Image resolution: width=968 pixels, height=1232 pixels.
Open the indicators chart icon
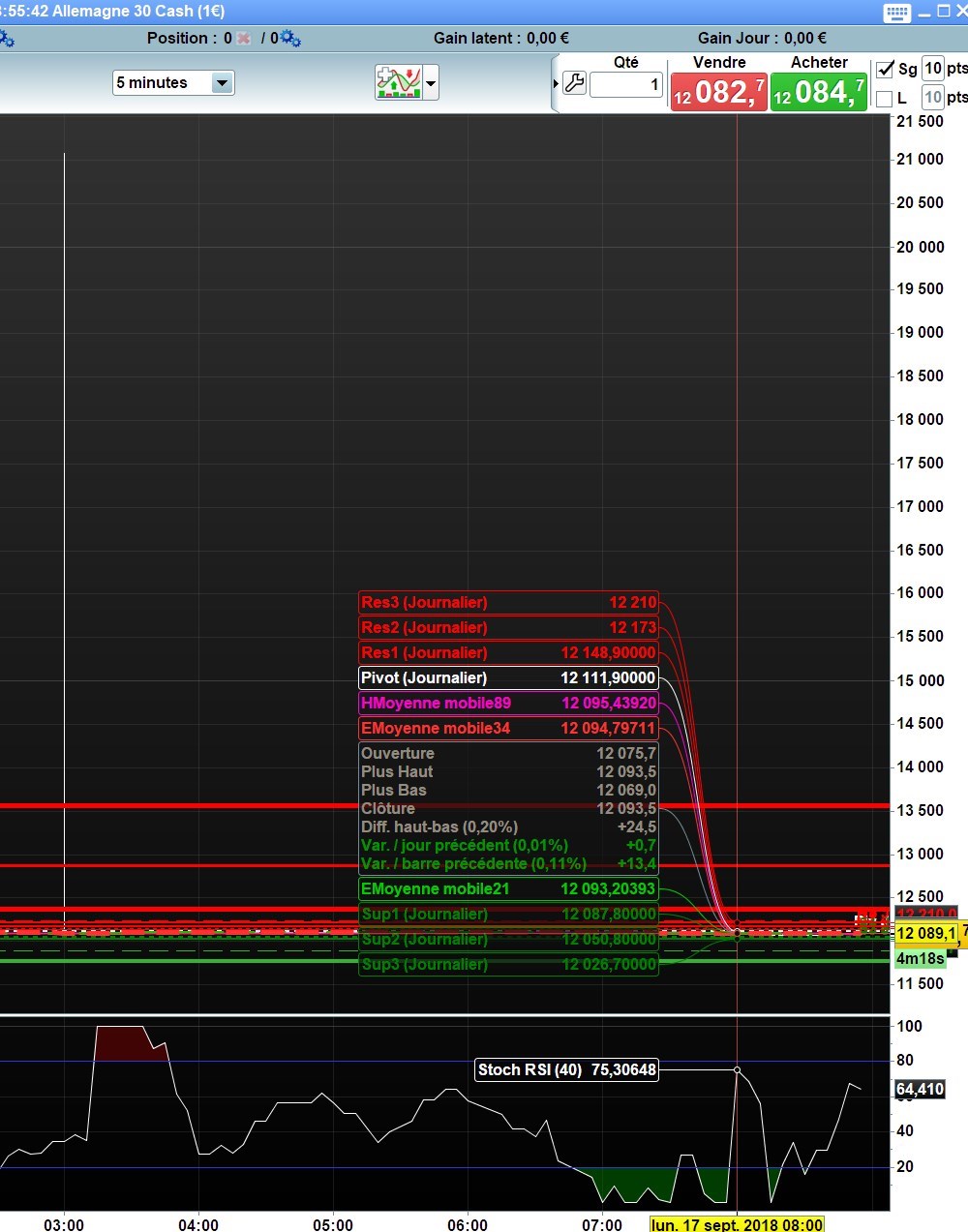coord(399,83)
